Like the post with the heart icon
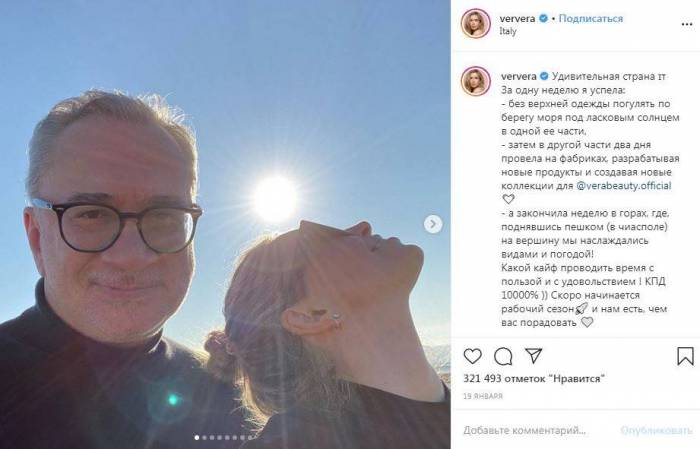700x449 pixels. click(472, 356)
